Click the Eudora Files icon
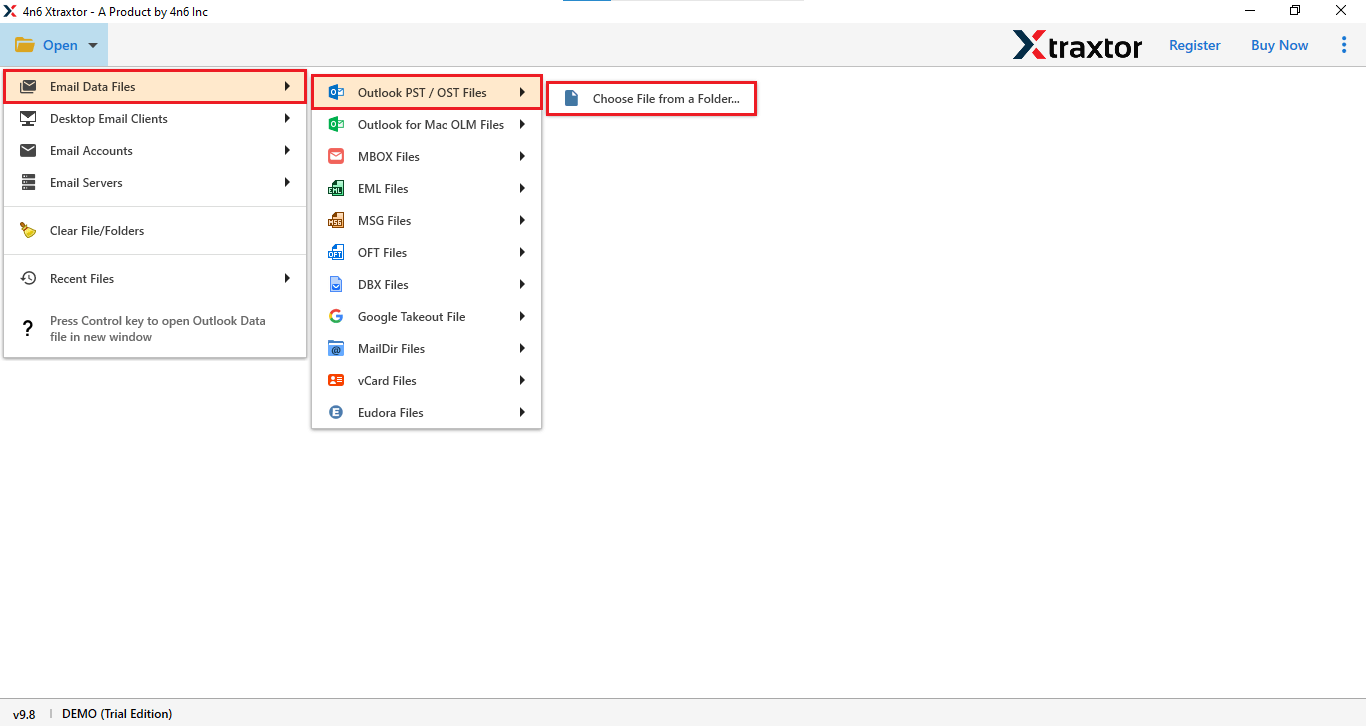The height and width of the screenshot is (726, 1366). tap(336, 412)
